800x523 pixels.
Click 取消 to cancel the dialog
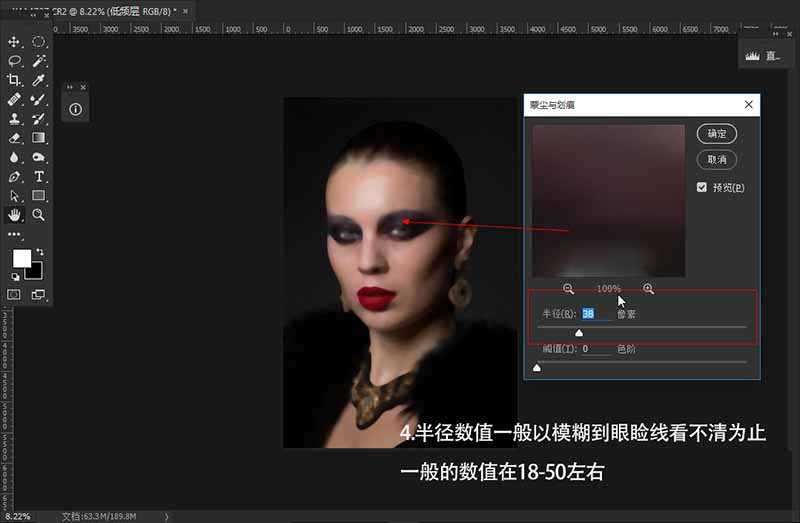pyautogui.click(x=716, y=160)
